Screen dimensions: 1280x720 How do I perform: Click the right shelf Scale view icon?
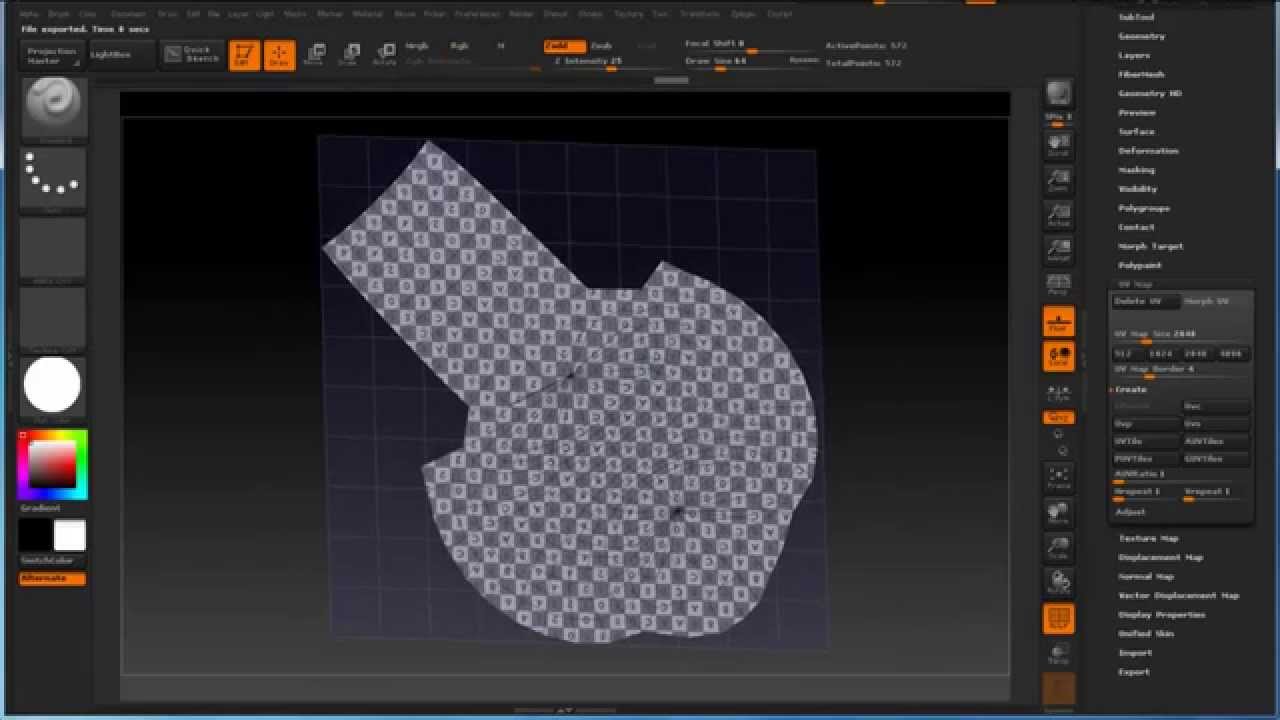(1058, 547)
